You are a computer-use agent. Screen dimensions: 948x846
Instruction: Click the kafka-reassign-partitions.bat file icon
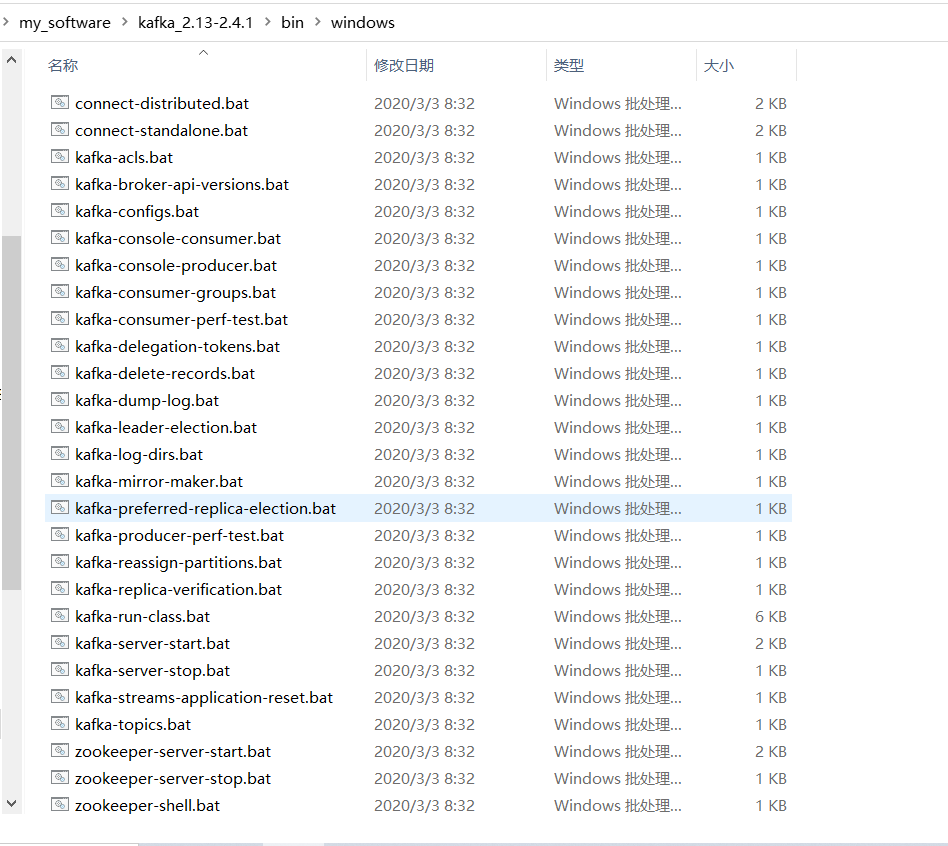(x=59, y=562)
